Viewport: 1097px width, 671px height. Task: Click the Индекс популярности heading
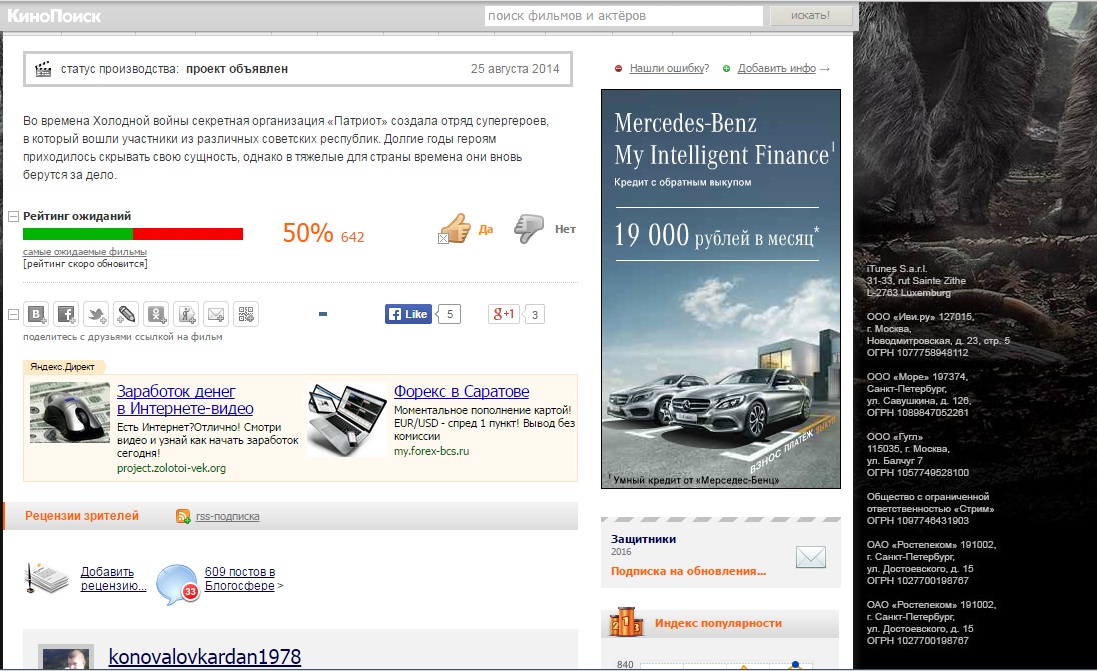(x=719, y=623)
